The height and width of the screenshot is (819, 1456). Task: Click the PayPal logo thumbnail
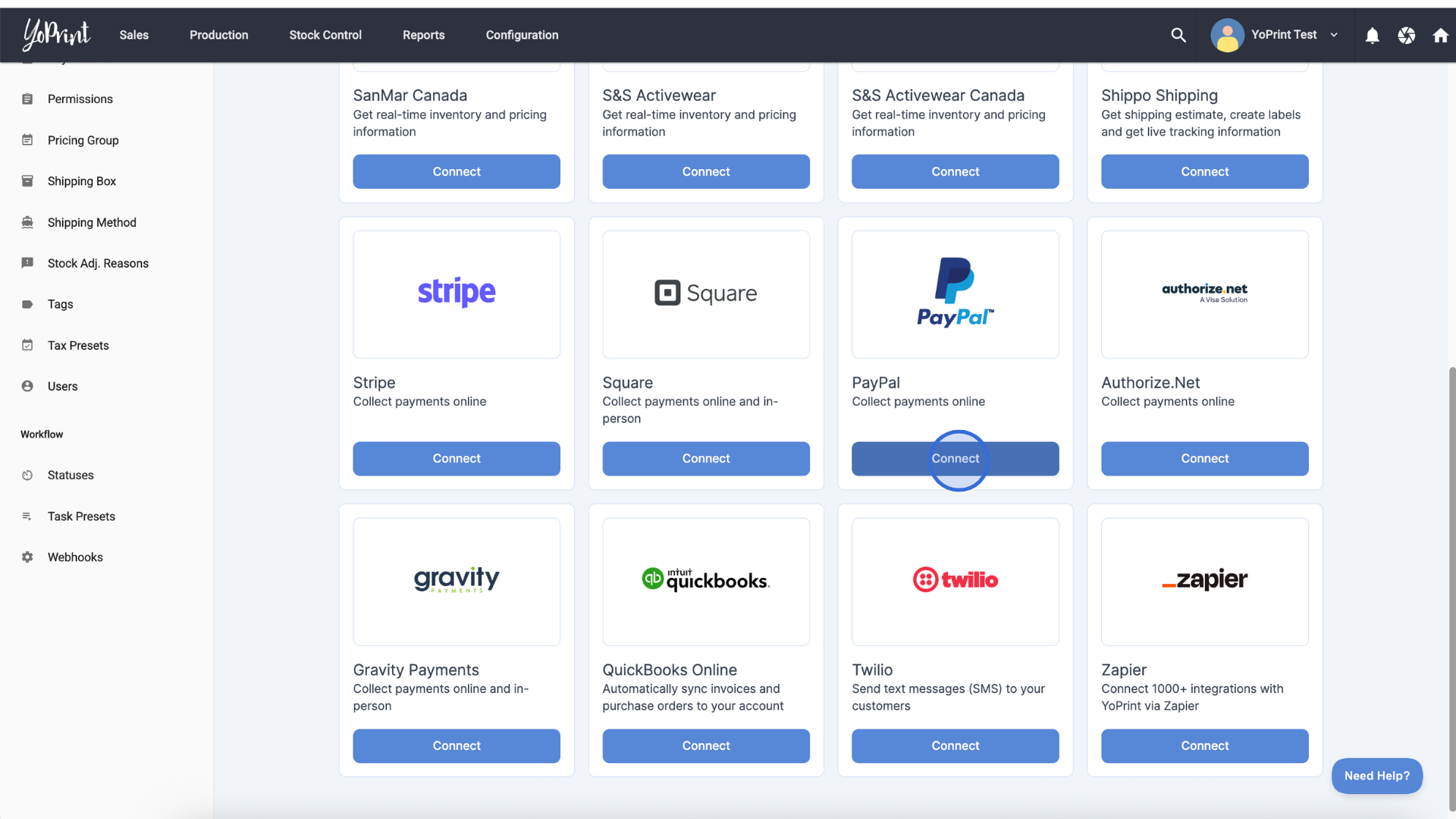(955, 294)
